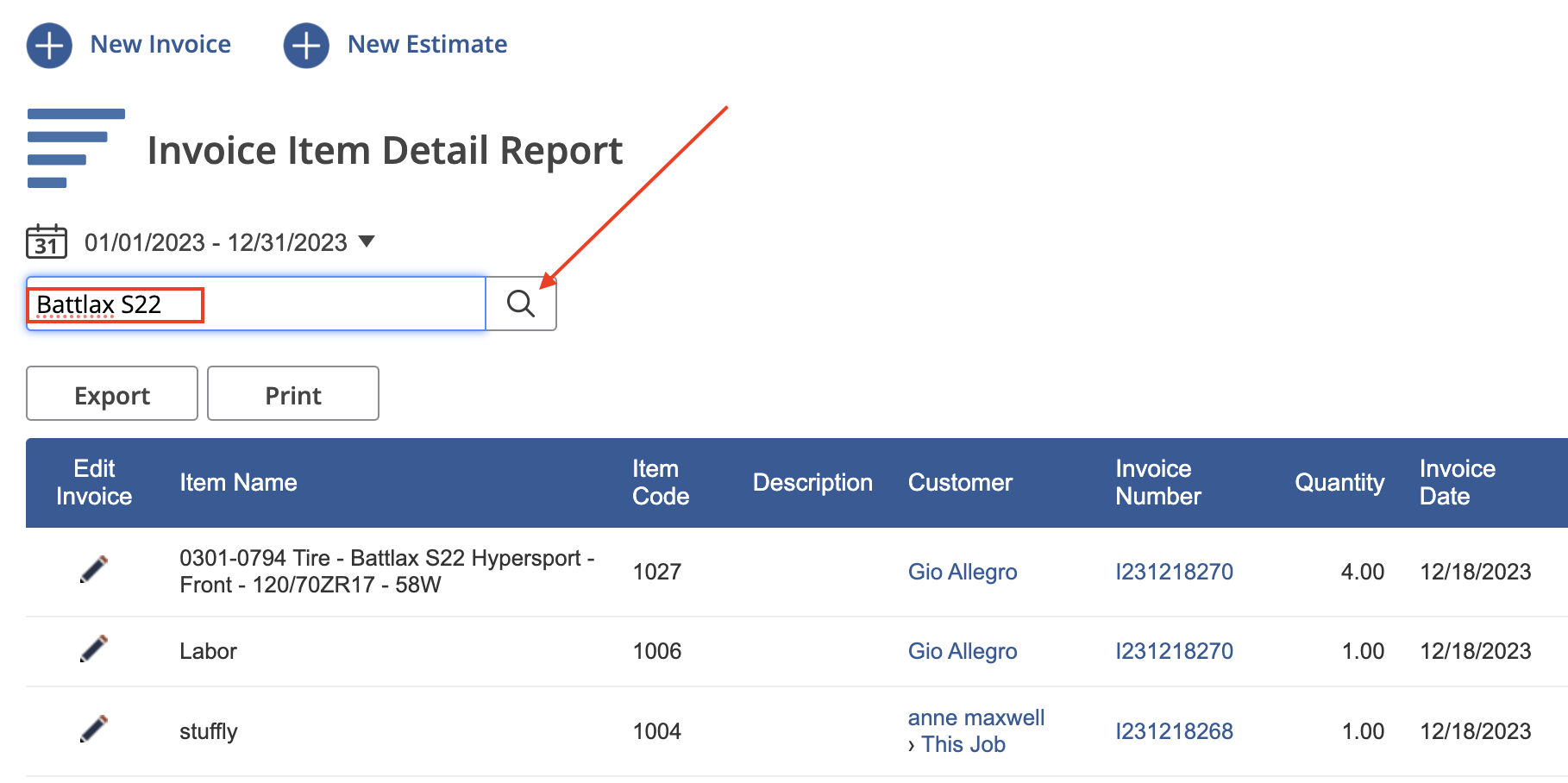This screenshot has height=783, width=1568.
Task: Export the Invoice Item Detail Report
Action: pyautogui.click(x=111, y=393)
